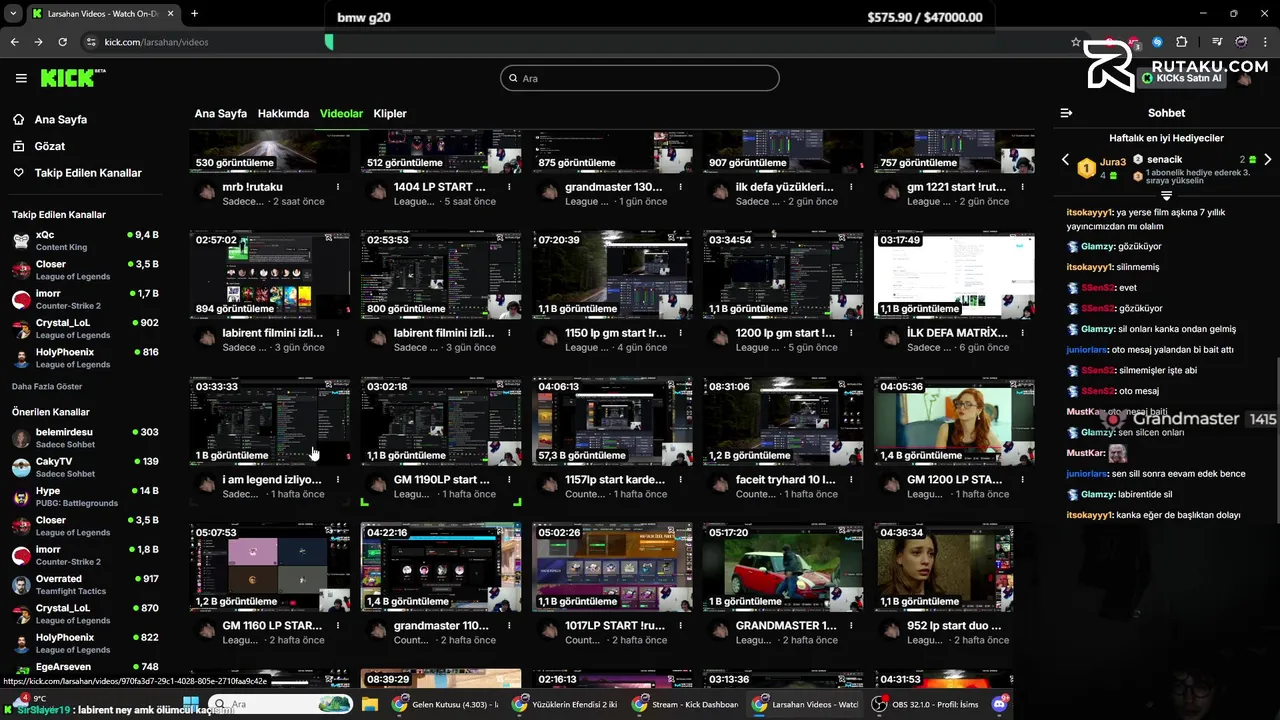Bookmark page with the star icon
The height and width of the screenshot is (720, 1280).
point(1076,42)
